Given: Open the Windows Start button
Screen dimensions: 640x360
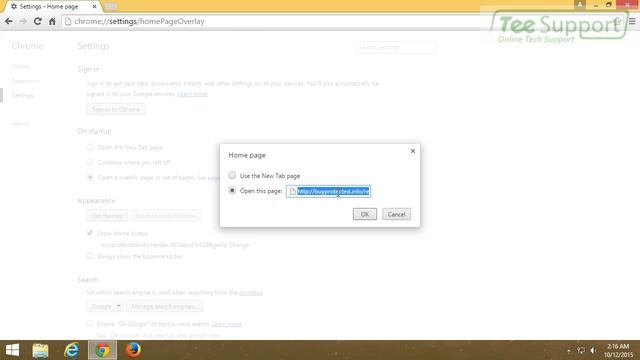Looking at the screenshot, I should click(x=12, y=350).
